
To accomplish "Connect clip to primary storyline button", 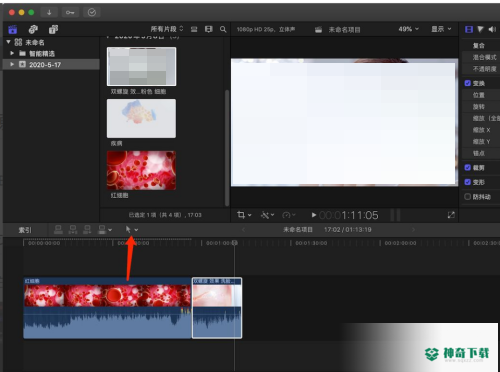I will click(58, 229).
